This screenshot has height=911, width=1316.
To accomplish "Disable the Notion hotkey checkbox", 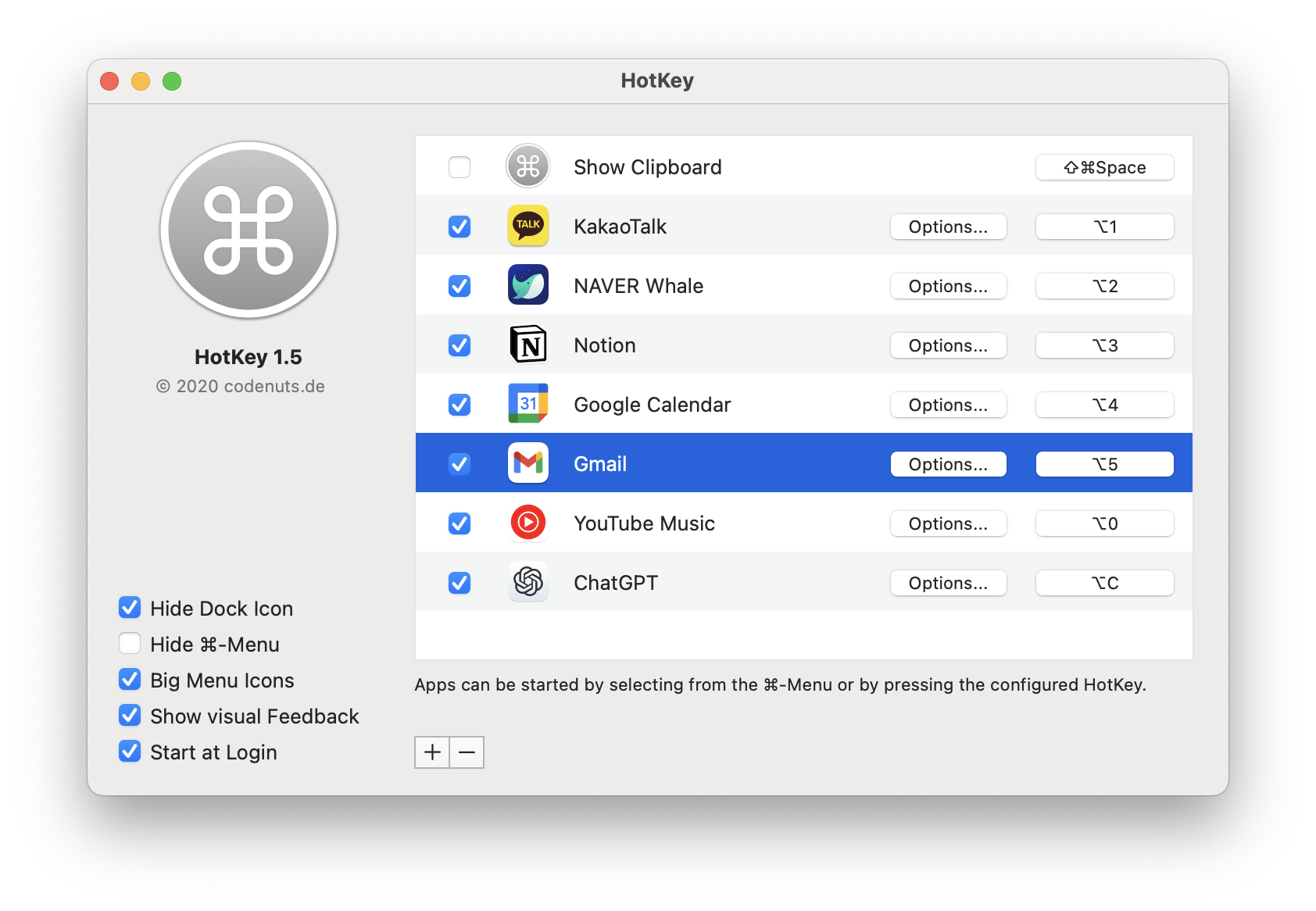I will [x=460, y=345].
